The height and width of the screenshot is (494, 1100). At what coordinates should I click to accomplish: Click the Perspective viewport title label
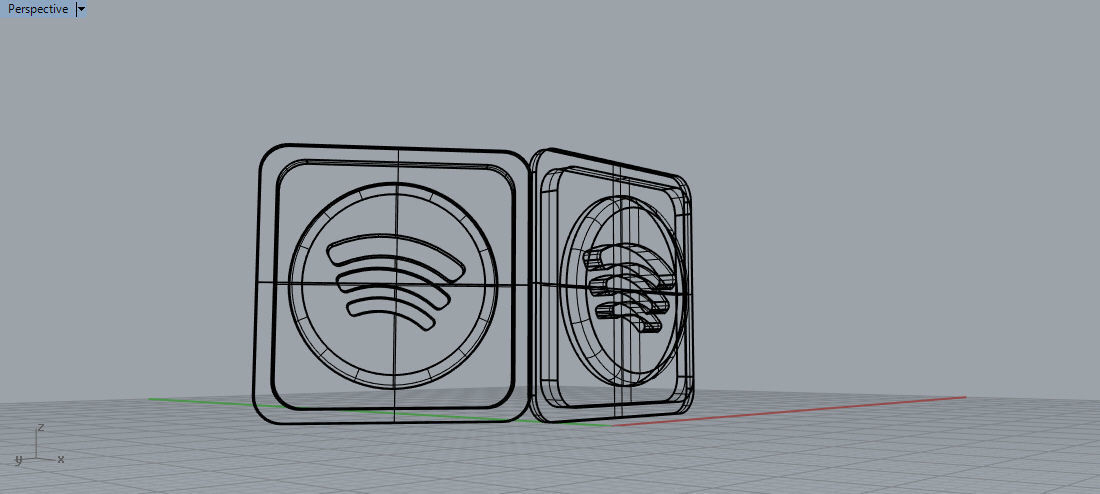(38, 9)
